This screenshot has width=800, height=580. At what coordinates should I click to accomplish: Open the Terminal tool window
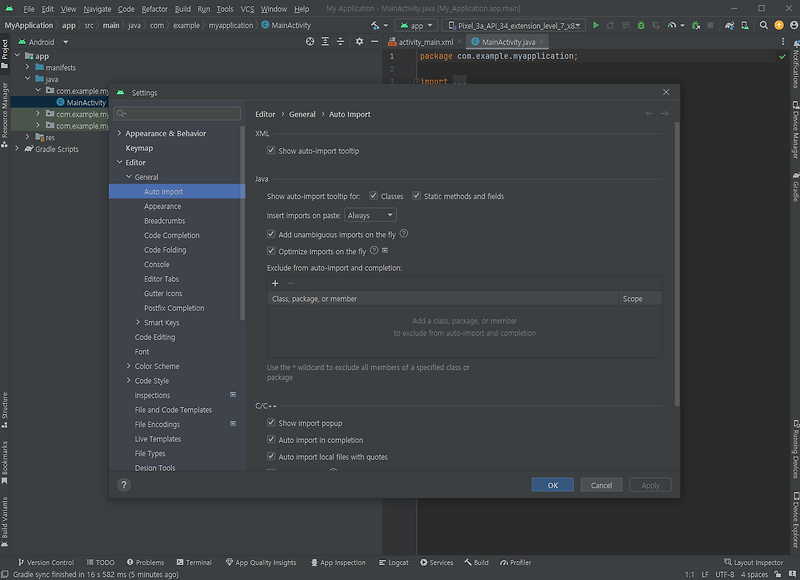pyautogui.click(x=194, y=562)
